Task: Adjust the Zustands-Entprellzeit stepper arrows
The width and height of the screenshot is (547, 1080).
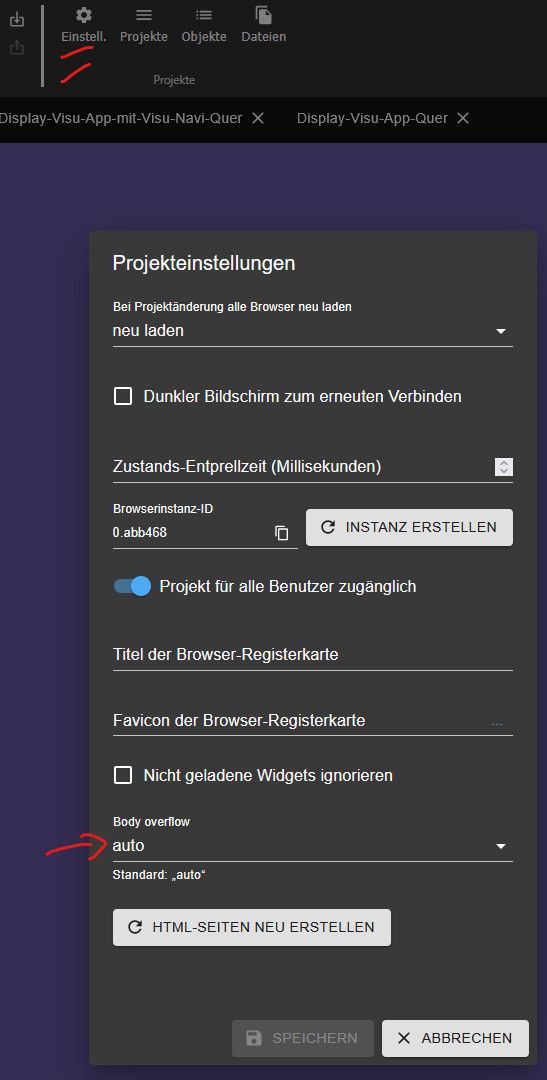Action: (504, 467)
